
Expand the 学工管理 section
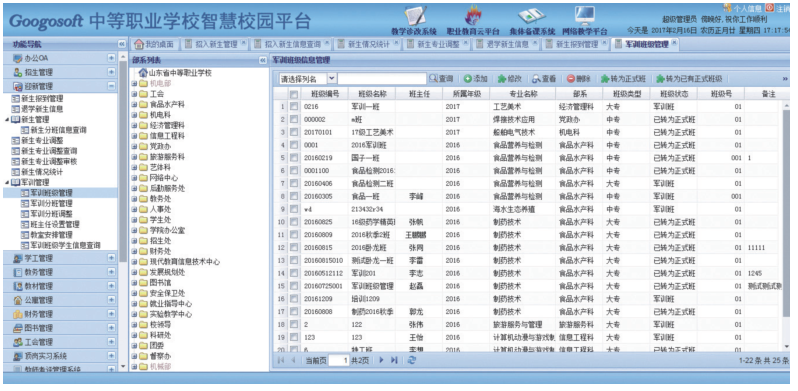[111, 258]
